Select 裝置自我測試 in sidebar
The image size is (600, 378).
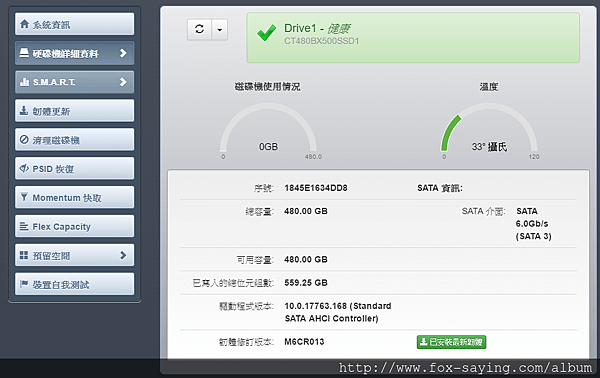(x=75, y=284)
